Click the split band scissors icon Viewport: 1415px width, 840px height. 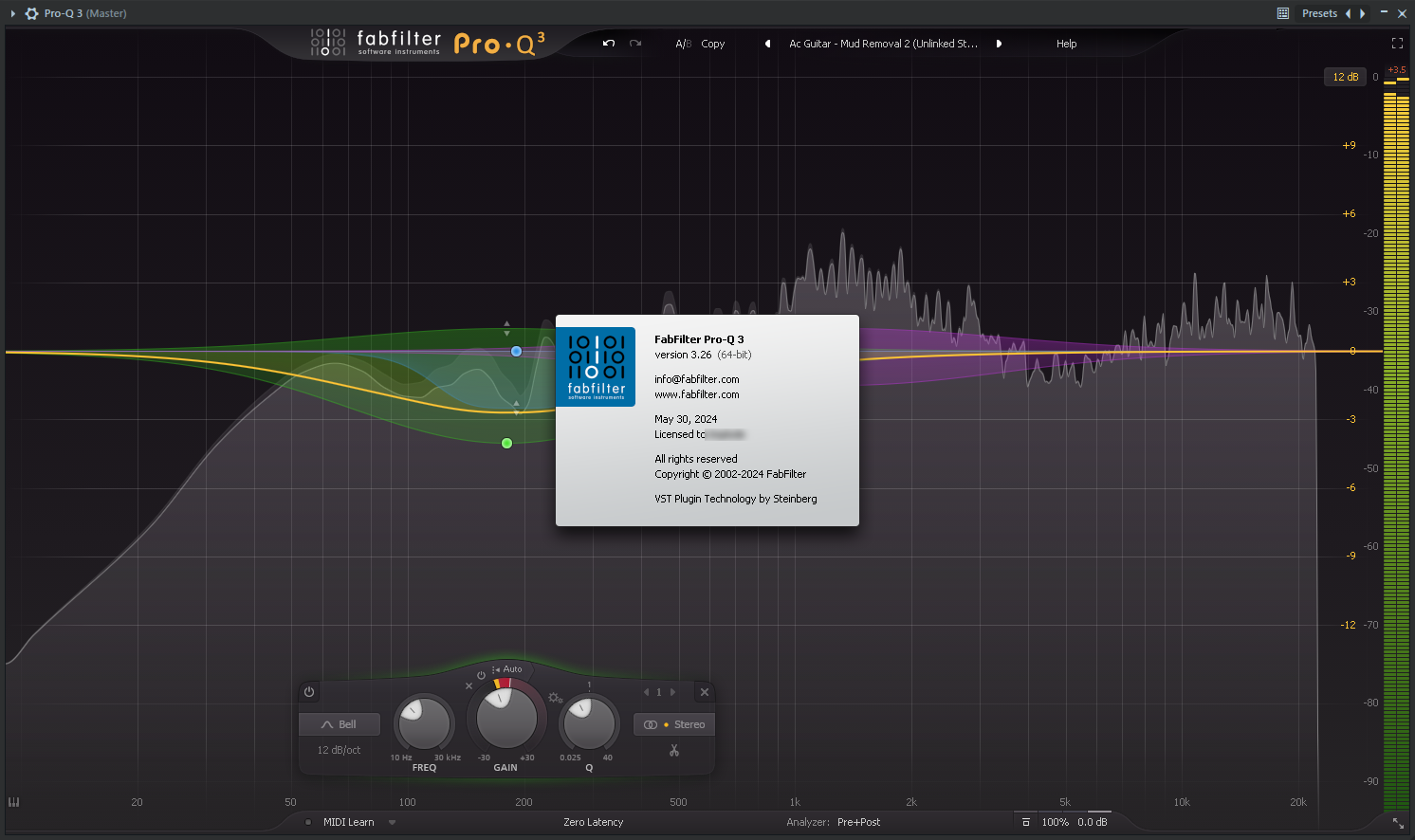pos(674,751)
